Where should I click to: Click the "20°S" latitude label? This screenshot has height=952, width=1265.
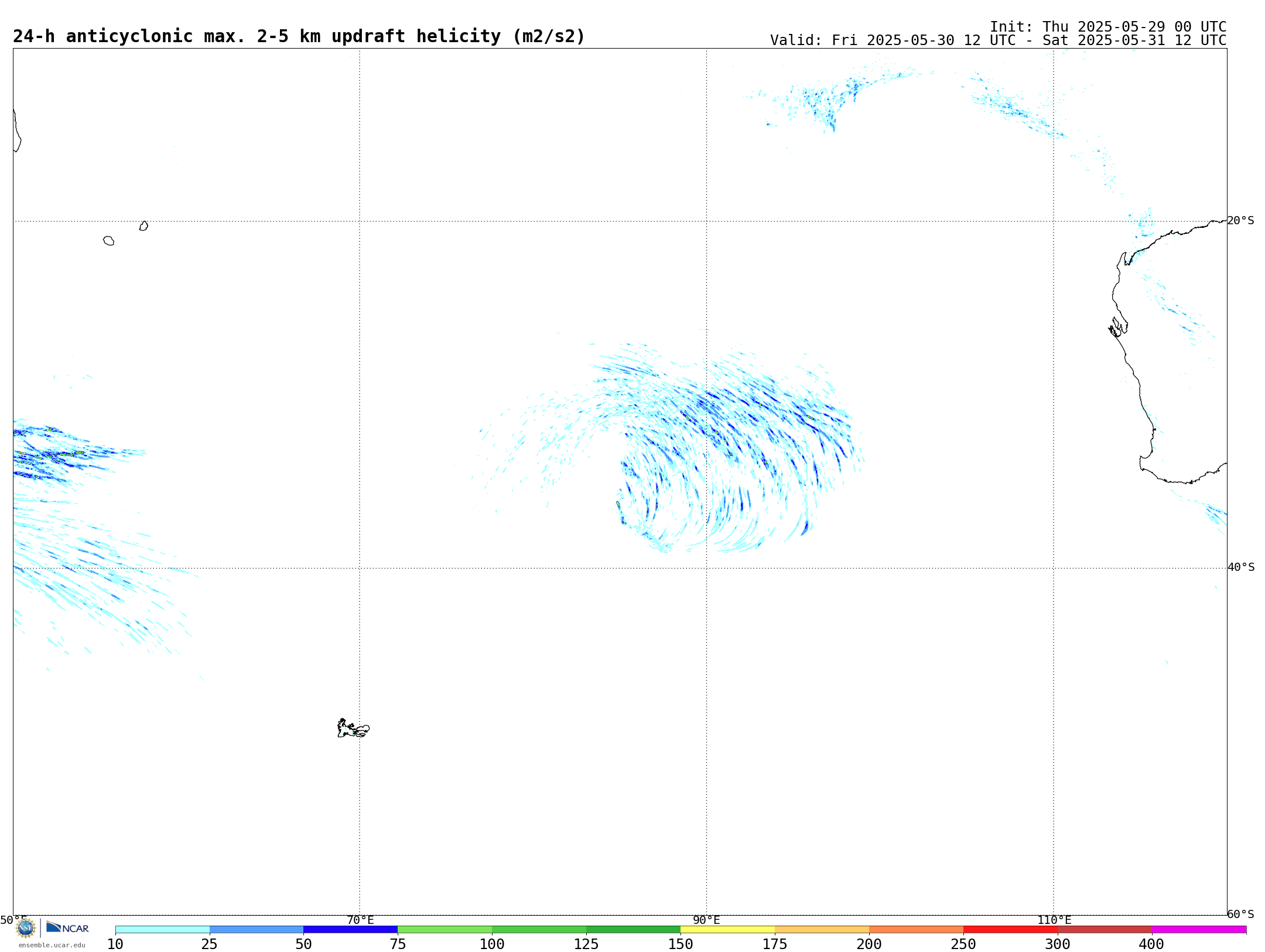coord(1241,221)
